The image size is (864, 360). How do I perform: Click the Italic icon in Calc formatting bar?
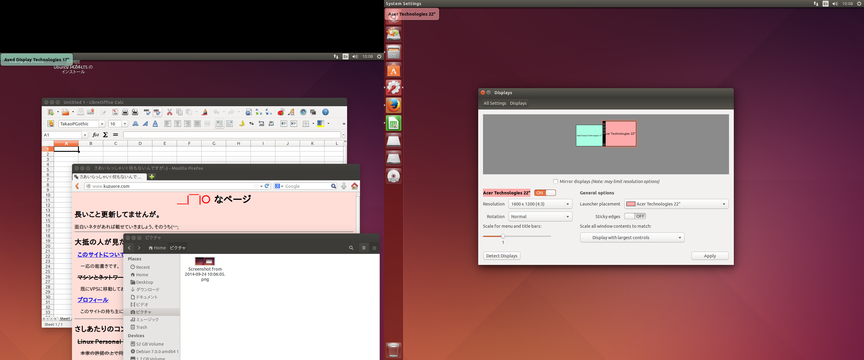(145, 123)
